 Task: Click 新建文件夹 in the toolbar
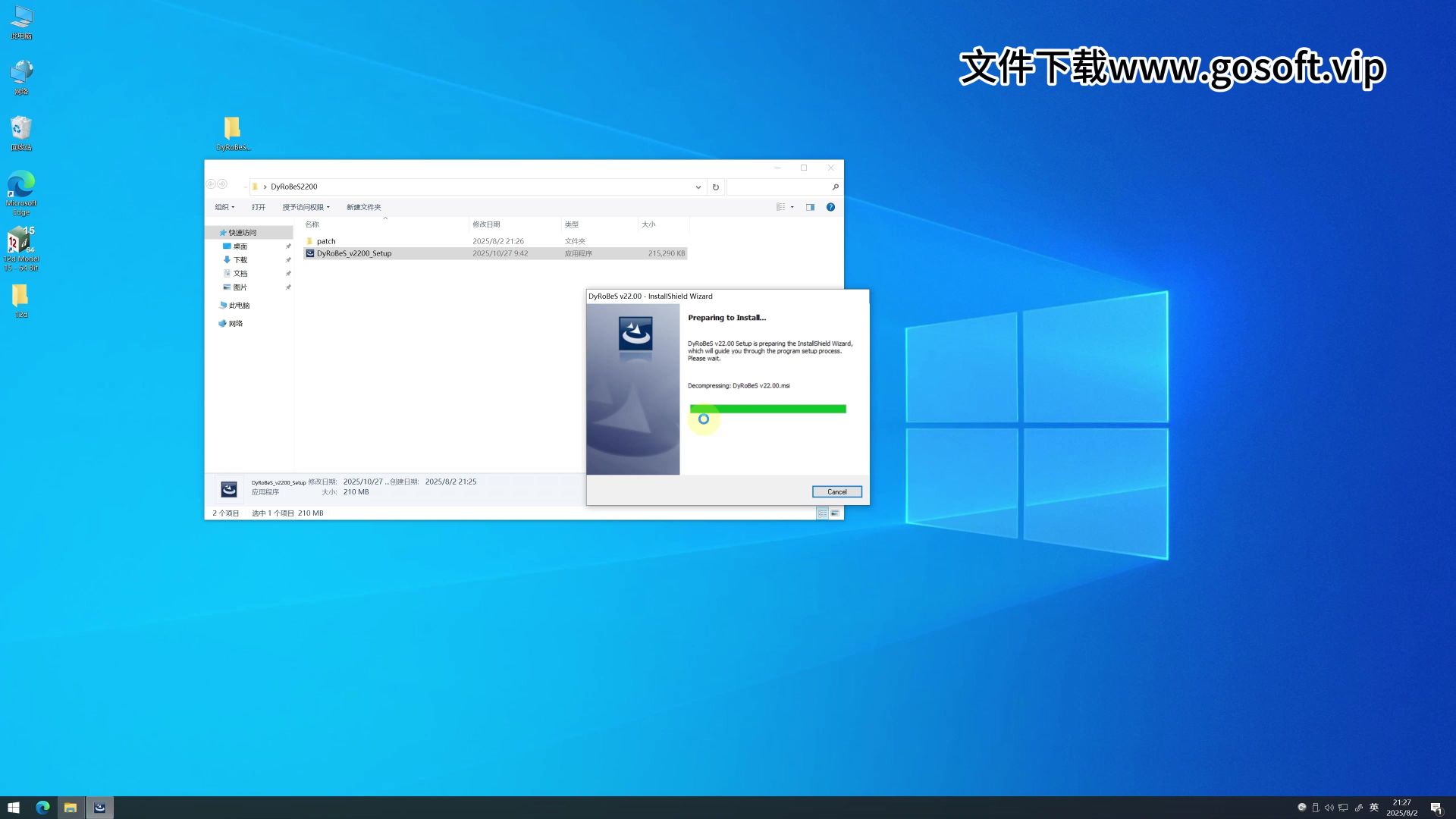363,207
